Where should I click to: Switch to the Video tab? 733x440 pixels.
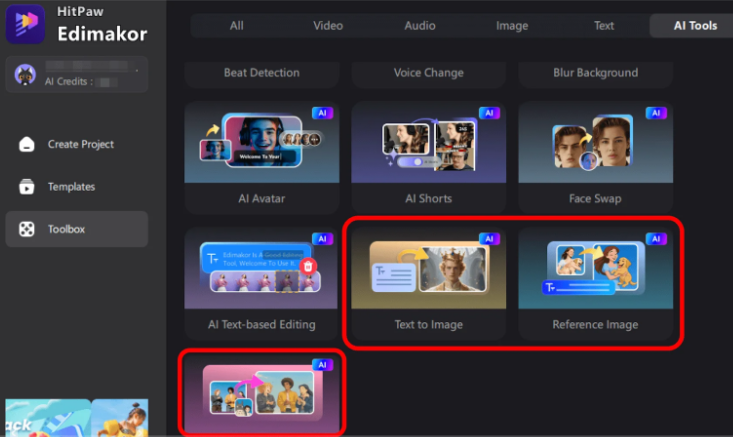pyautogui.click(x=328, y=26)
